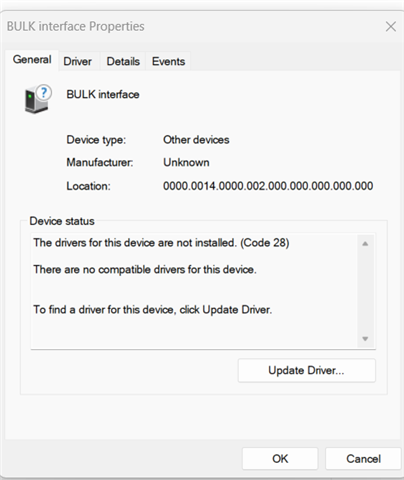Click the dialog title bar text

[x=76, y=26]
